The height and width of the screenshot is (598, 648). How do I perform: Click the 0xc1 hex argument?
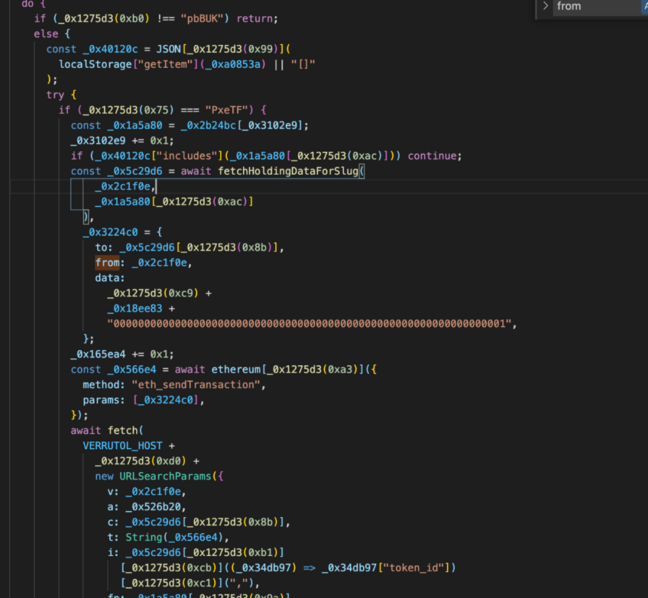point(199,583)
